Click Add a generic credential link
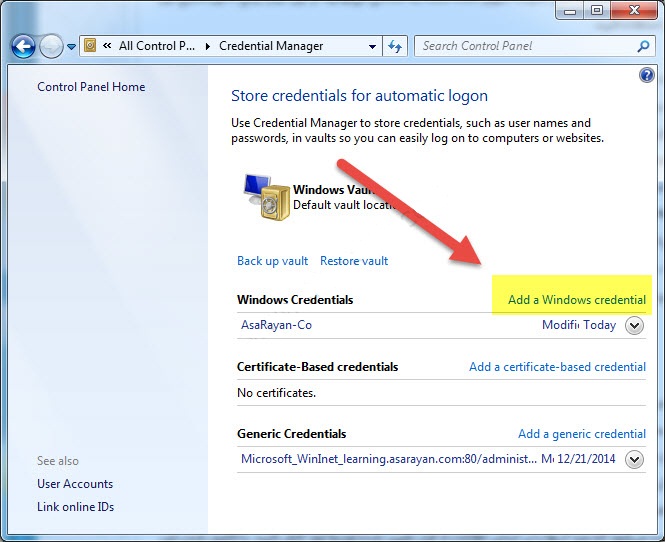The height and width of the screenshot is (542, 665). click(x=581, y=434)
